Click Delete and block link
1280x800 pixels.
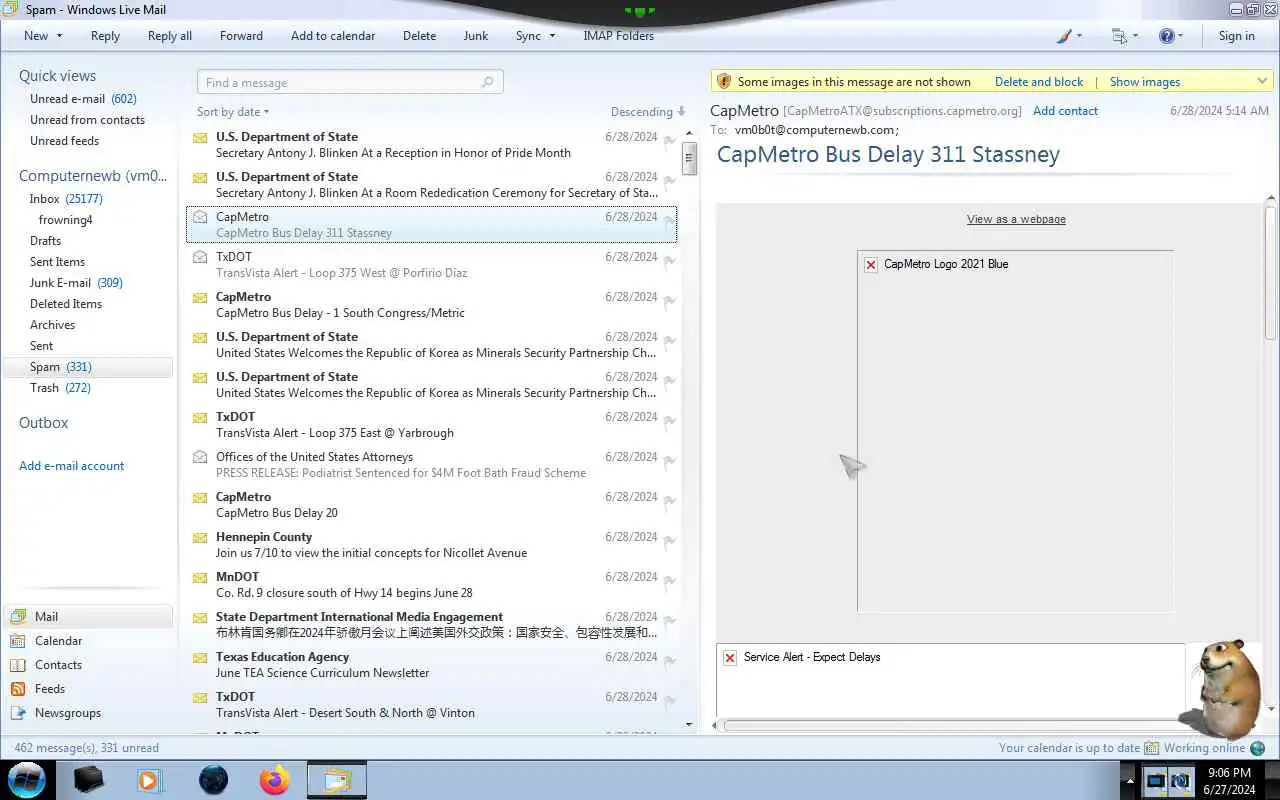tap(1039, 82)
